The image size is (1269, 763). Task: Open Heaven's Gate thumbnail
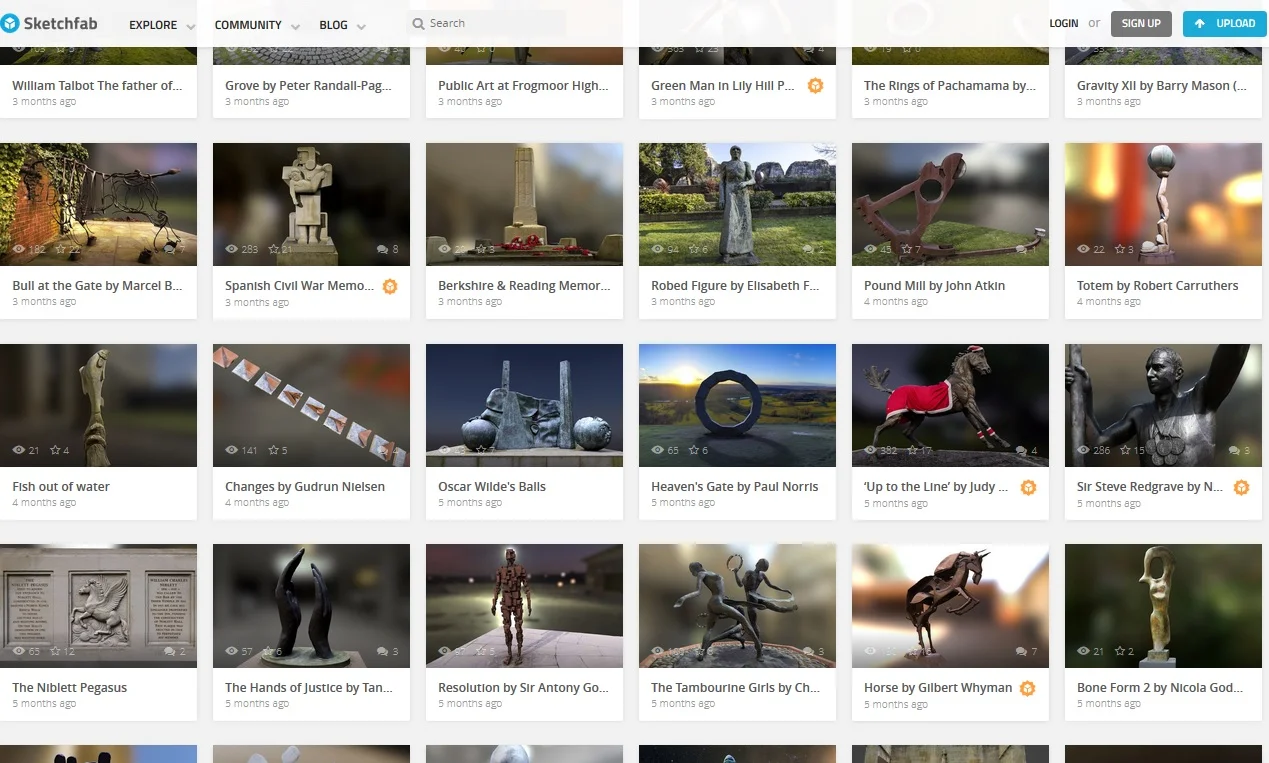point(737,405)
